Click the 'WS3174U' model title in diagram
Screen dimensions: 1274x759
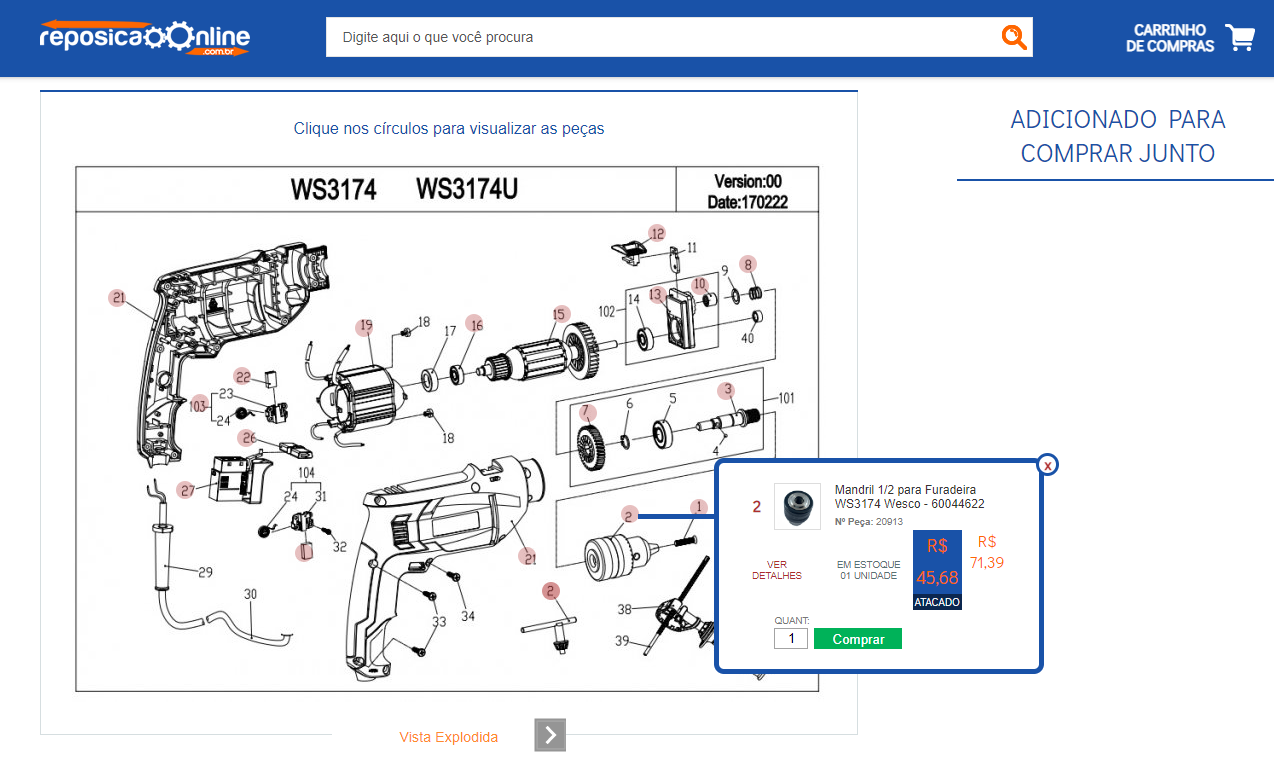pyautogui.click(x=467, y=189)
